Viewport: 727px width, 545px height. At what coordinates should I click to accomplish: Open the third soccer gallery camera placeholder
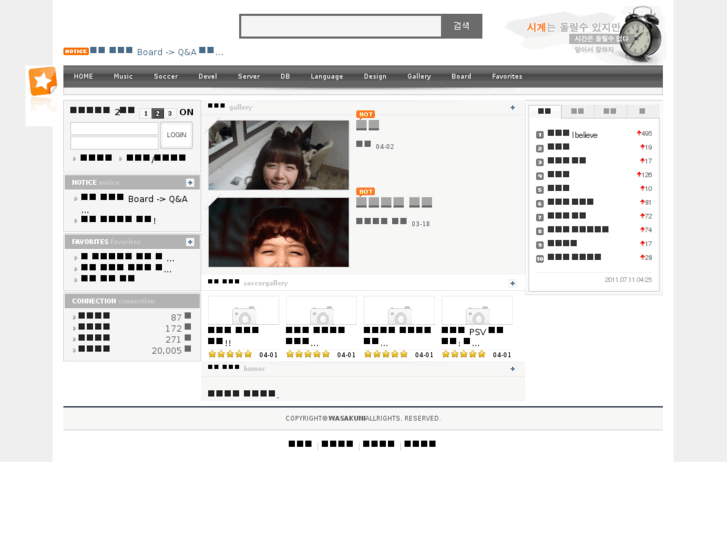click(399, 311)
